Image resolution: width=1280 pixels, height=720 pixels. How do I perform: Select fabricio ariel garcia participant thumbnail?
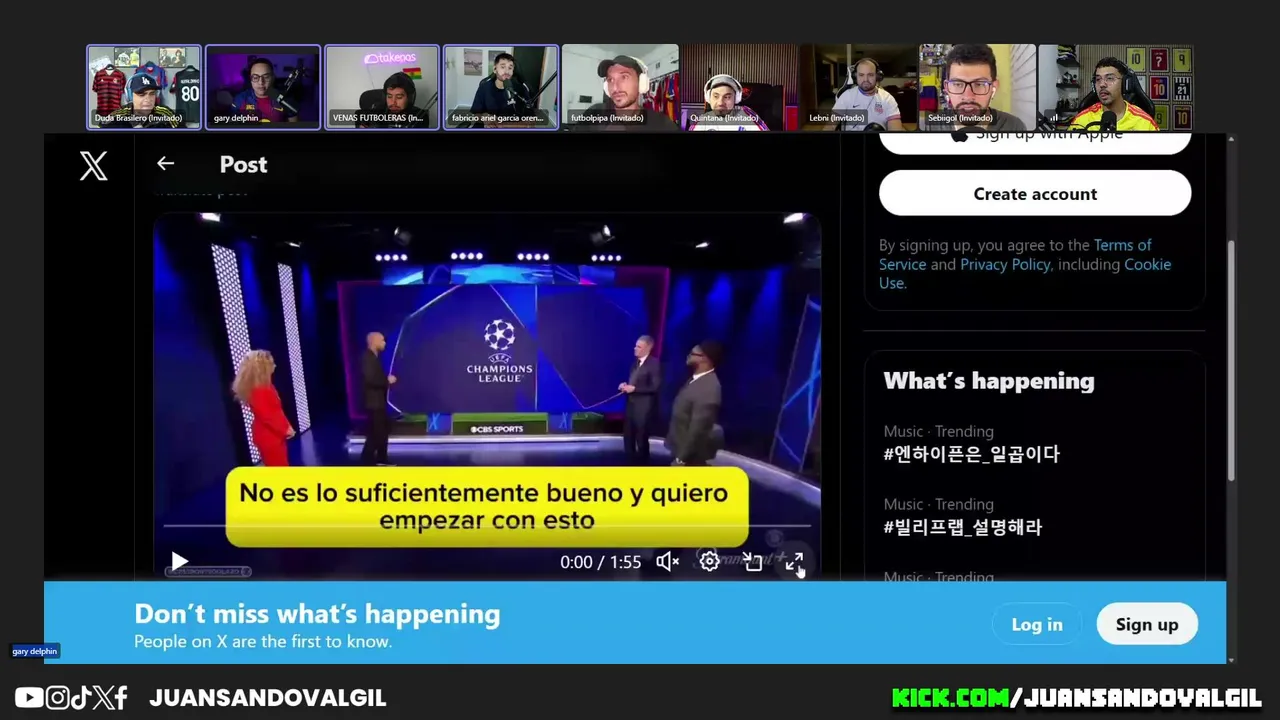click(501, 87)
